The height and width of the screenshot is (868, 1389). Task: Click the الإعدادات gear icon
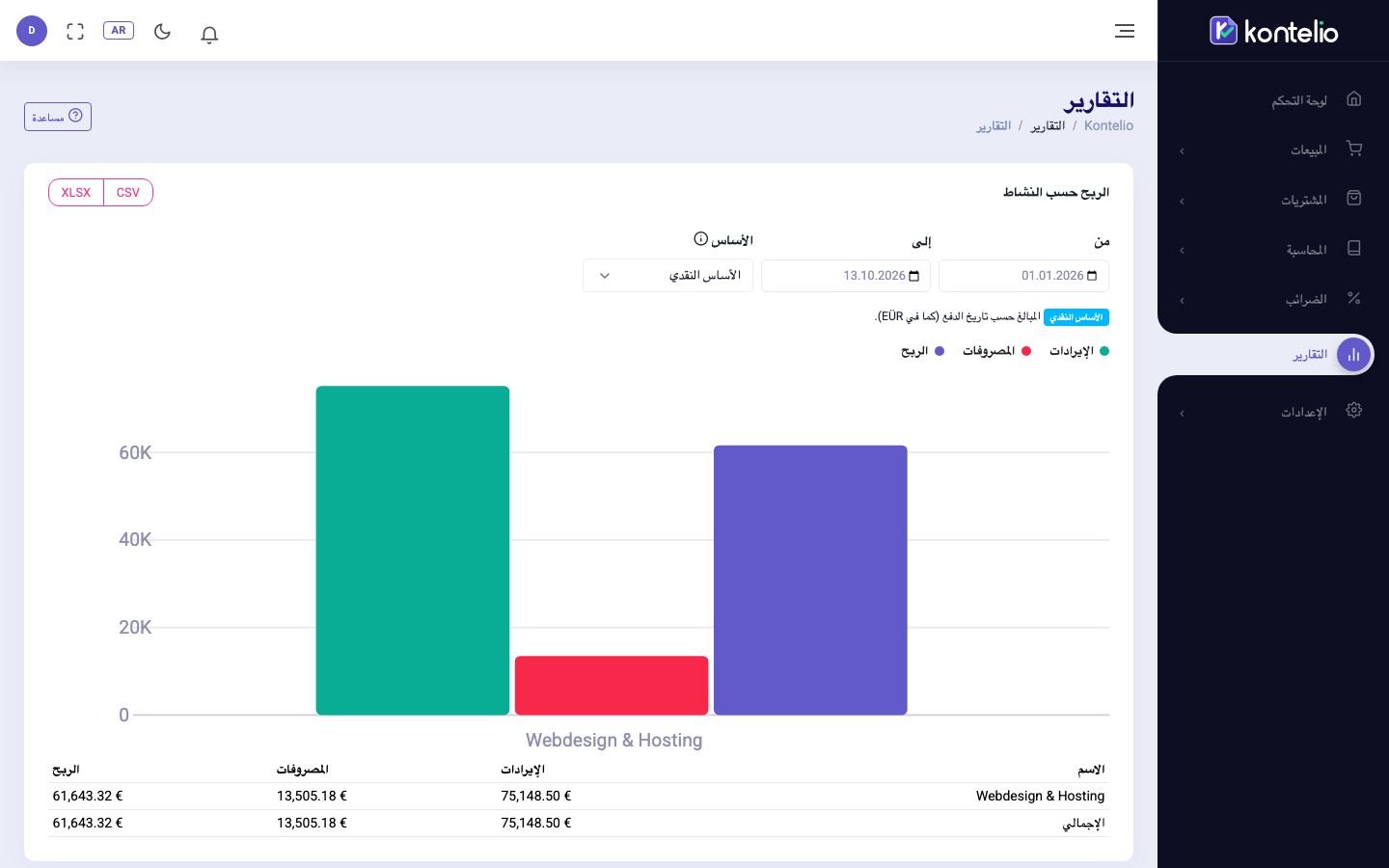pyautogui.click(x=1354, y=410)
